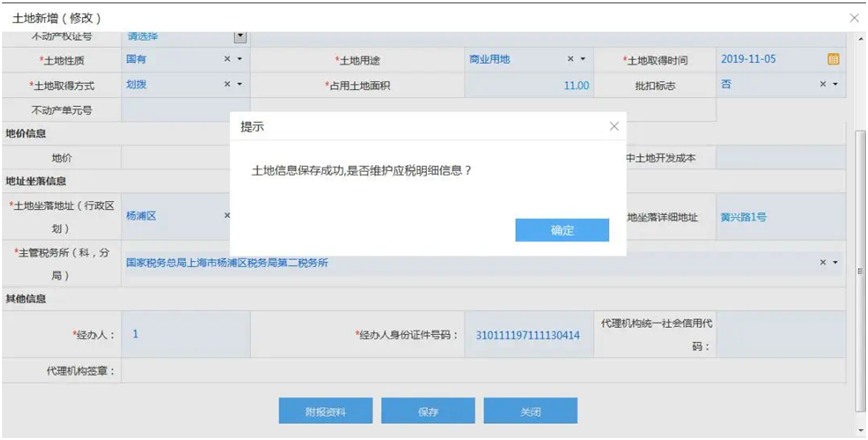
Task: Expand the 主管税务所 dropdown
Action: coord(835,262)
